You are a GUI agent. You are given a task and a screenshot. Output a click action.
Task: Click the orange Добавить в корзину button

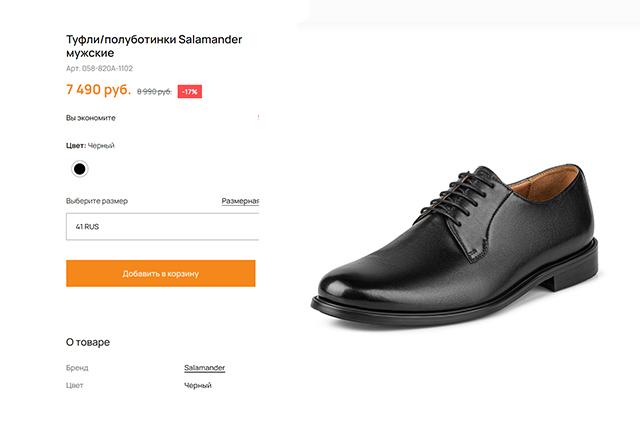point(160,273)
